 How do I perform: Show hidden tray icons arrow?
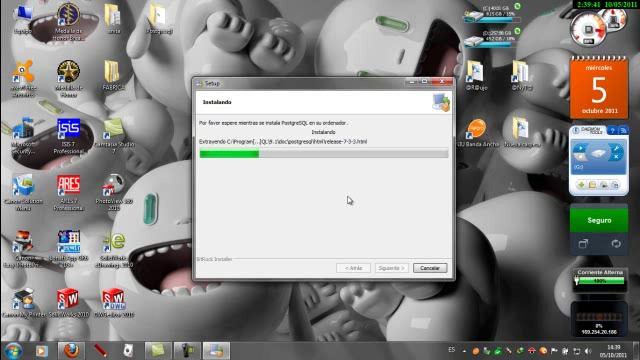[x=464, y=351]
